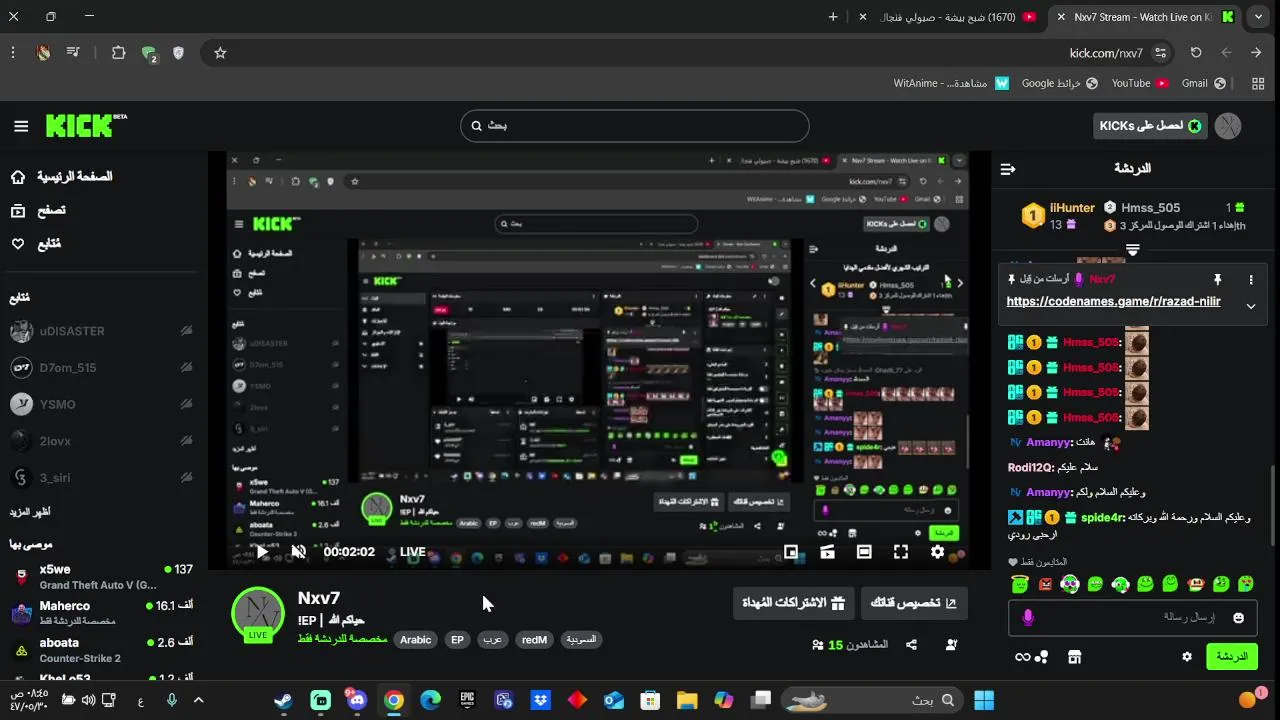Expand the pinned message chevron

pos(1250,306)
